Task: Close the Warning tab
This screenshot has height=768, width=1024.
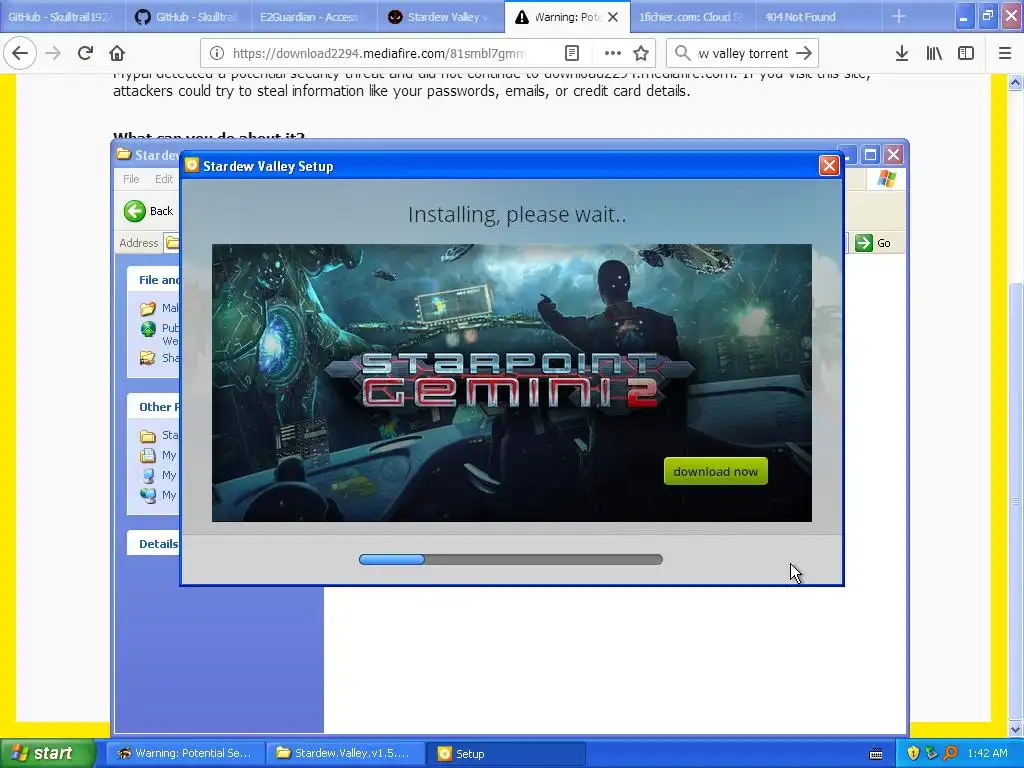Action: (613, 17)
